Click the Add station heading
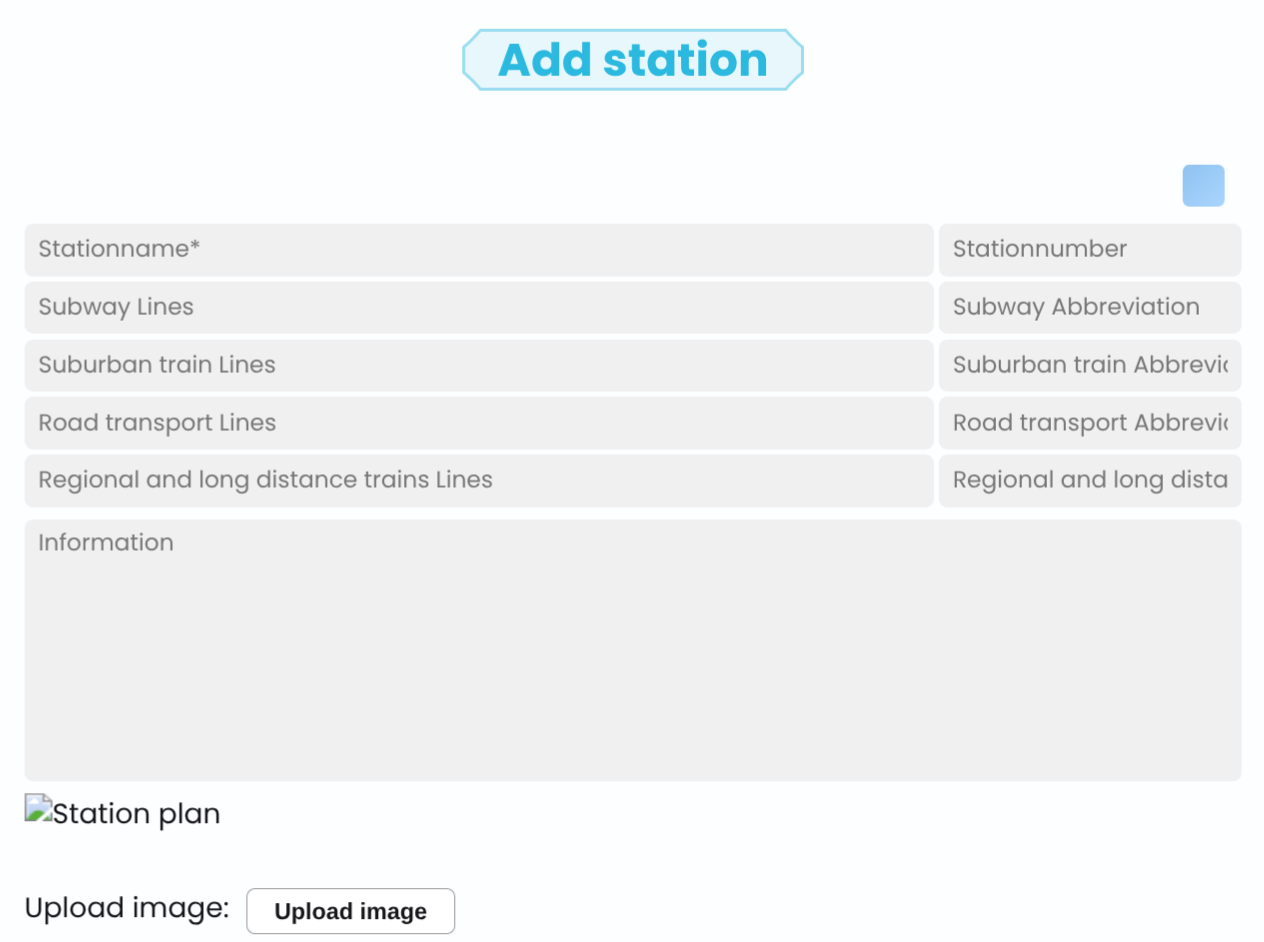 [632, 60]
